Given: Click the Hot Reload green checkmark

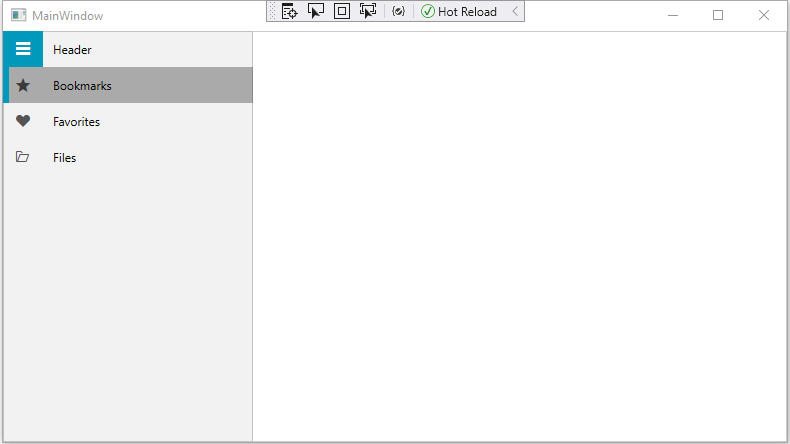Looking at the screenshot, I should tap(428, 11).
